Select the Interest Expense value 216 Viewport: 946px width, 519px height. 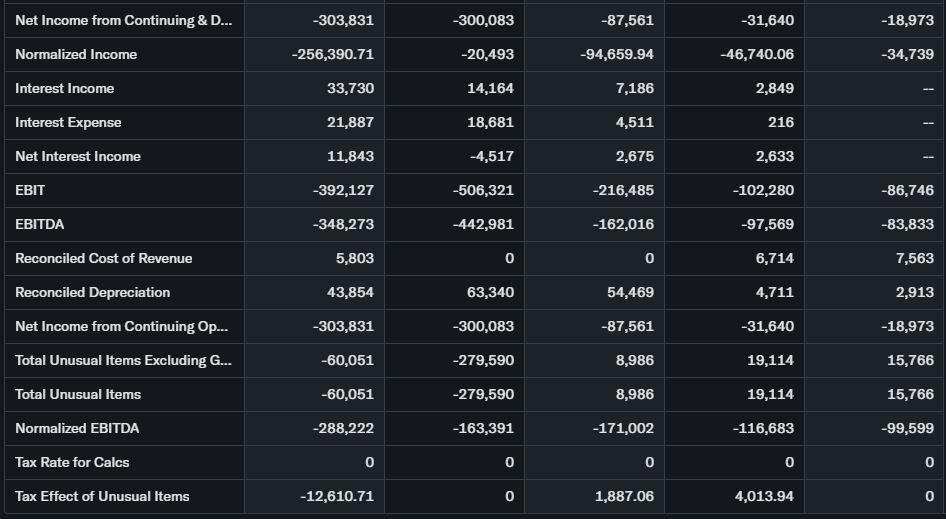[781, 122]
